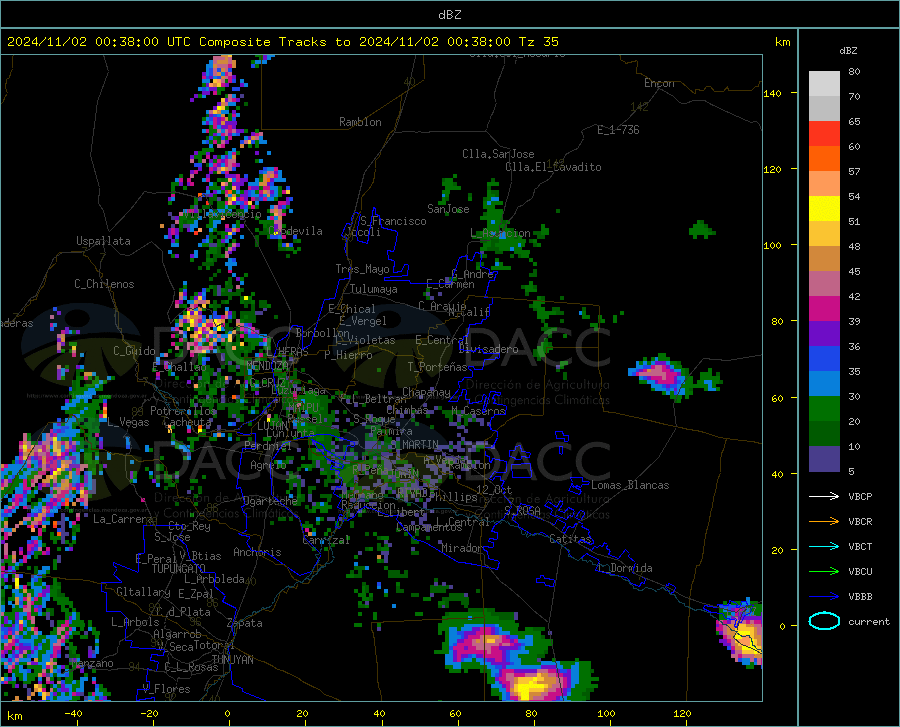Select the purple swatch in dBZ scale
Screen dimensions: 900x727
click(x=824, y=334)
